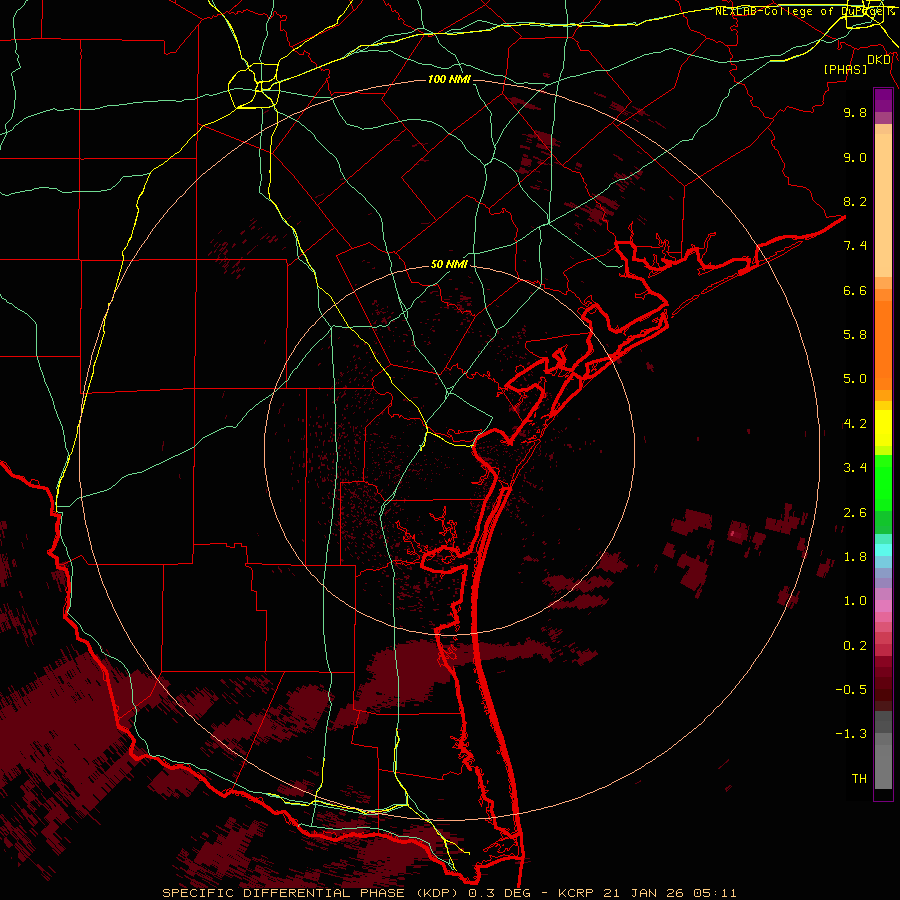Click the 6.6 value on color scale
The width and height of the screenshot is (900, 900).
(x=855, y=290)
